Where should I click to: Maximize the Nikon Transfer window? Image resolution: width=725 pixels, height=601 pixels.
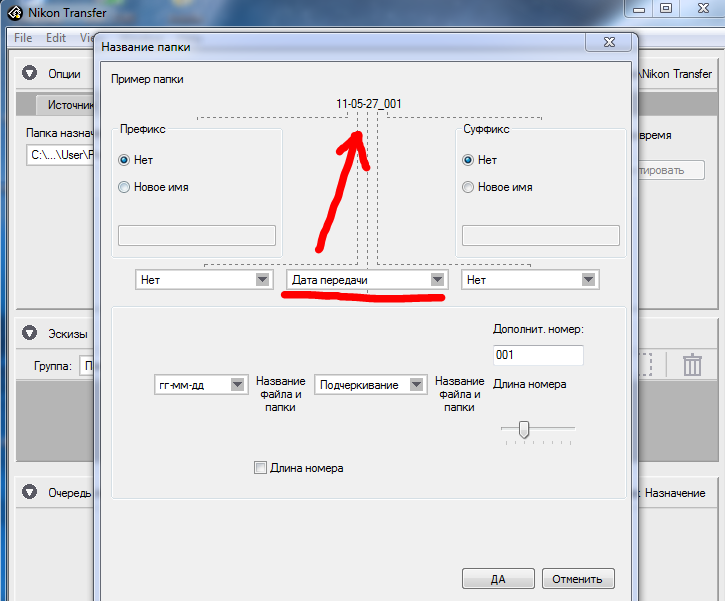pyautogui.click(x=666, y=9)
